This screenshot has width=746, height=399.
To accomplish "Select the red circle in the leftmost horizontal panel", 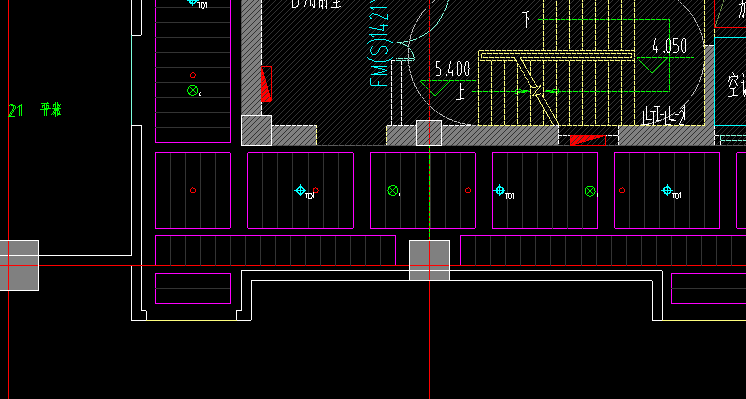I will click(193, 190).
